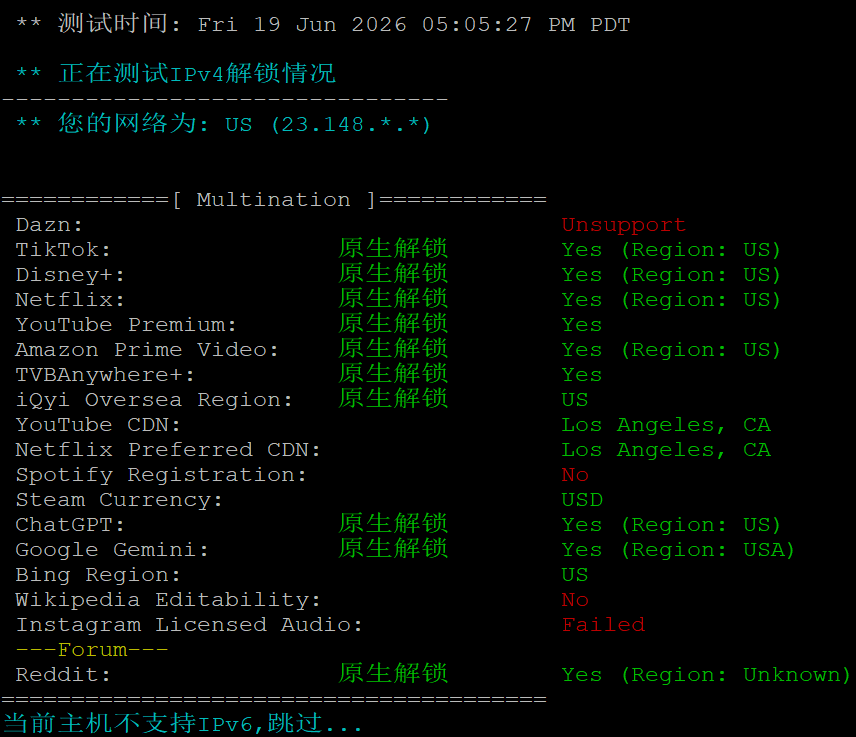856x737 pixels.
Task: Click the 'Yes' result for YouTube Premium
Action: pos(582,325)
